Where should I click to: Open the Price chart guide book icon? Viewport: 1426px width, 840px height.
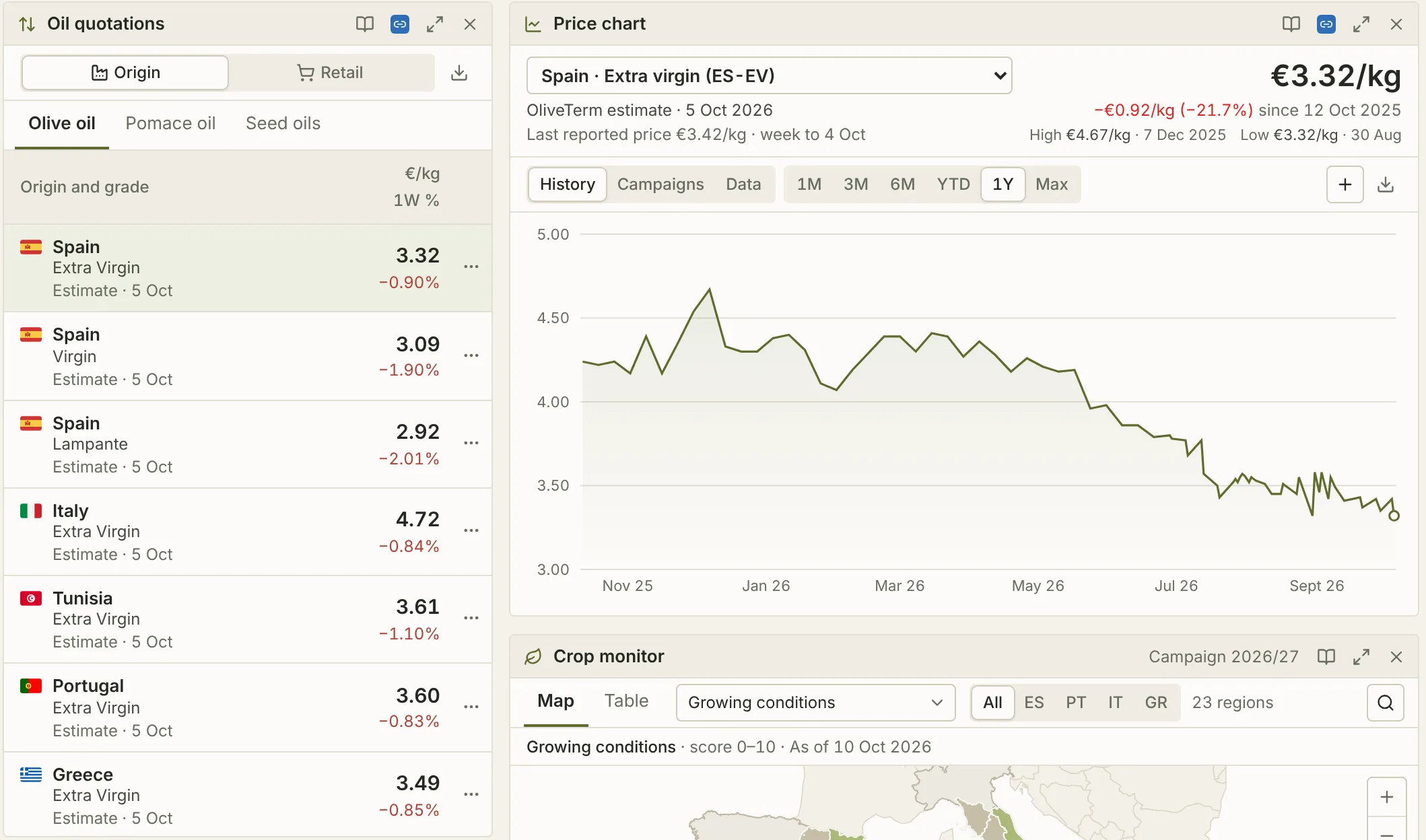pos(1291,24)
